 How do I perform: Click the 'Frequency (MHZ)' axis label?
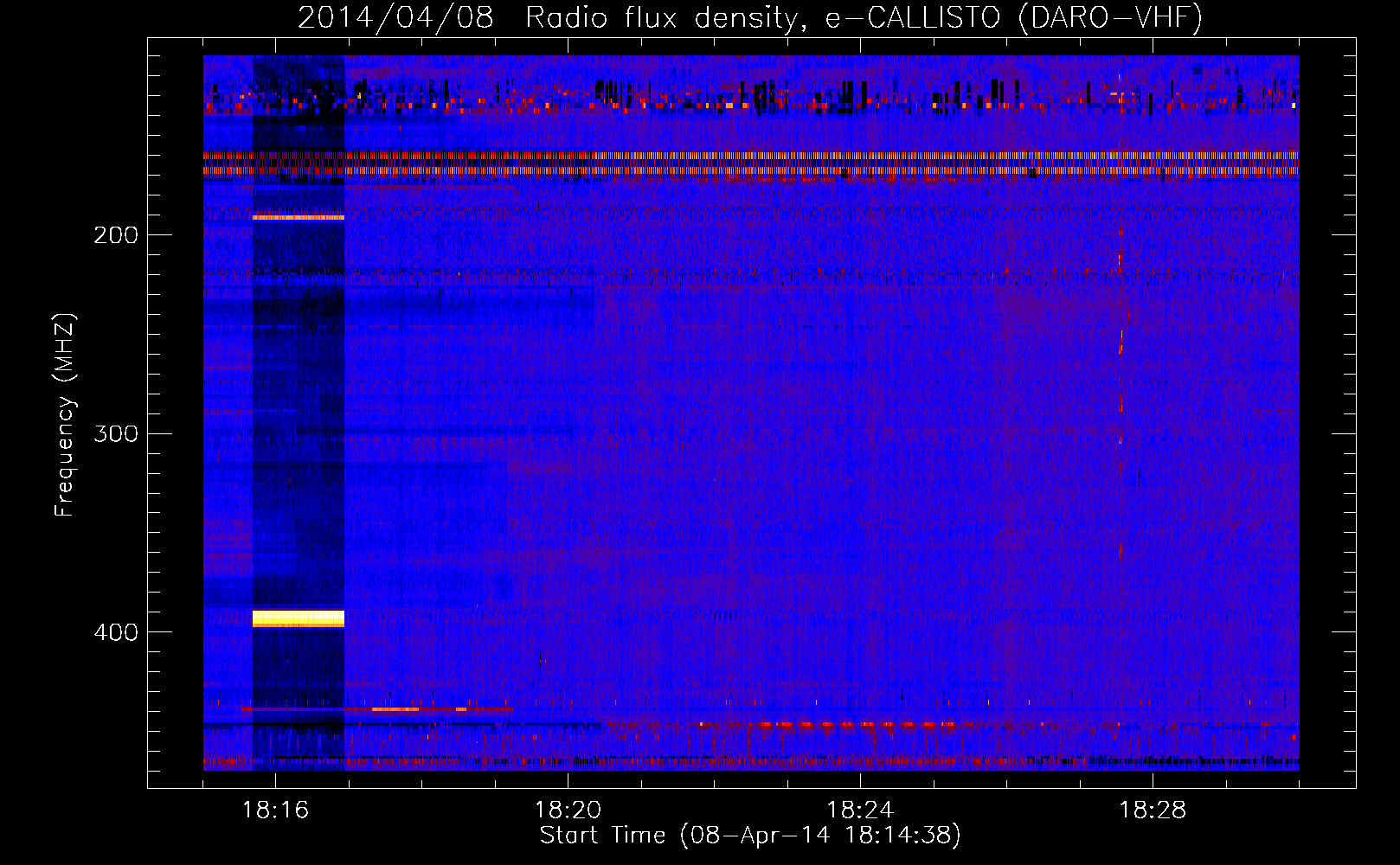[x=65, y=414]
